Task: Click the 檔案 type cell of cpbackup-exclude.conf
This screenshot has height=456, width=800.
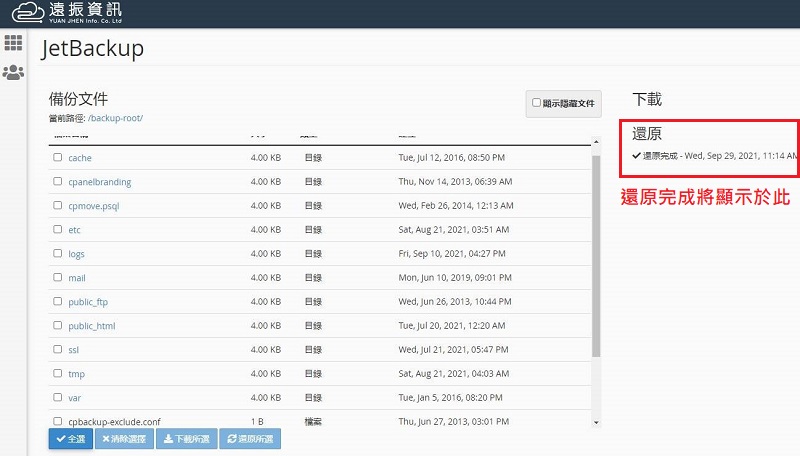Action: click(313, 421)
